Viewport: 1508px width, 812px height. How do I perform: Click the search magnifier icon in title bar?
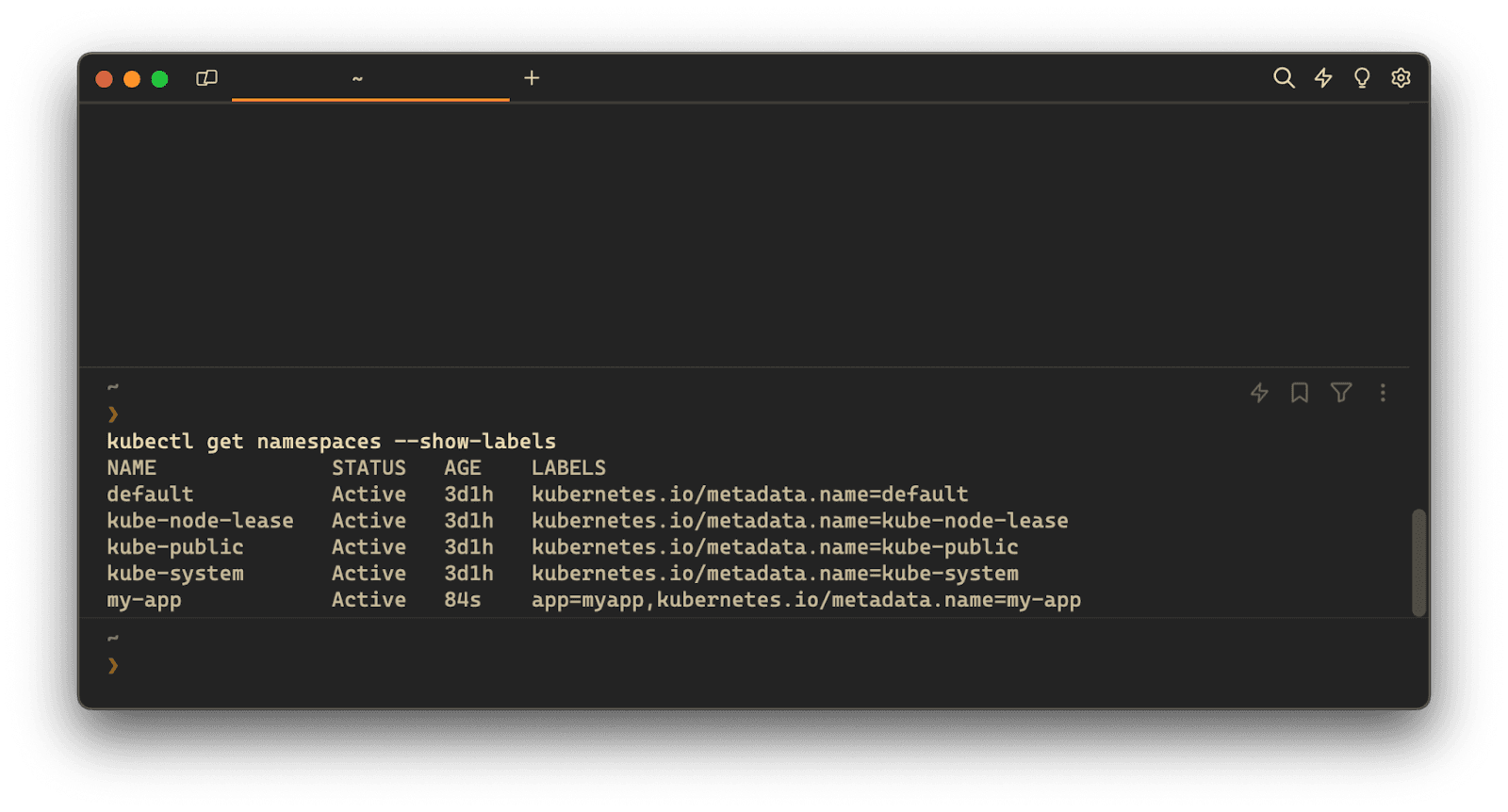tap(1284, 78)
